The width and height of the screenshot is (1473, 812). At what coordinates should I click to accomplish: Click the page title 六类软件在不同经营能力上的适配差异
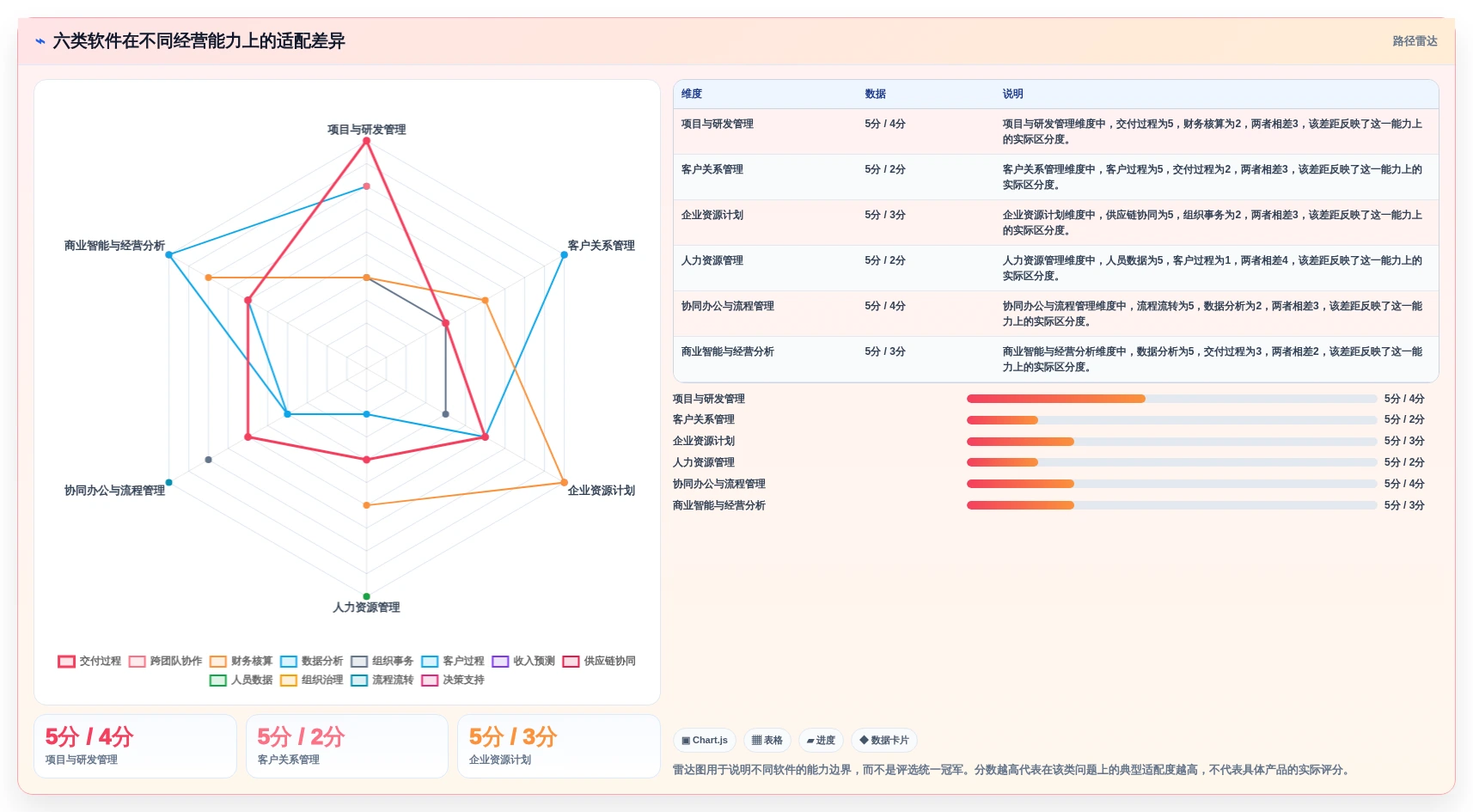point(199,41)
